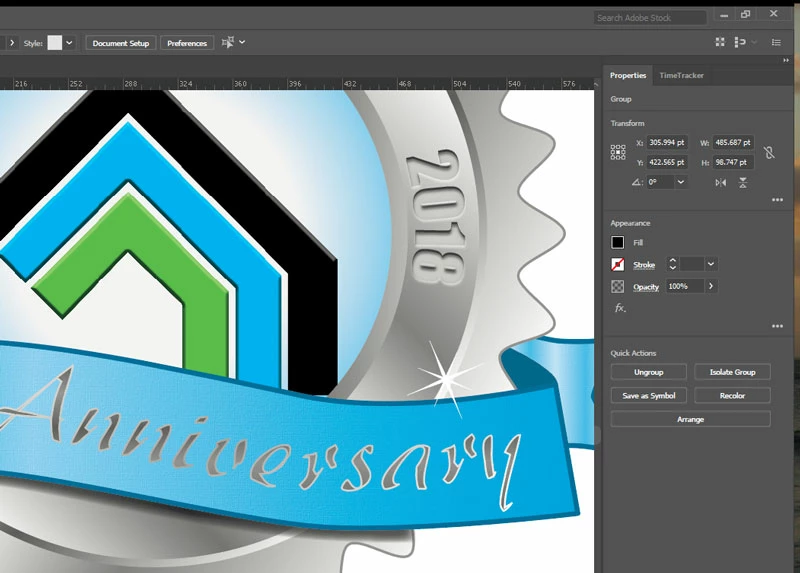
Task: Flip the selection horizontally
Action: 720,183
